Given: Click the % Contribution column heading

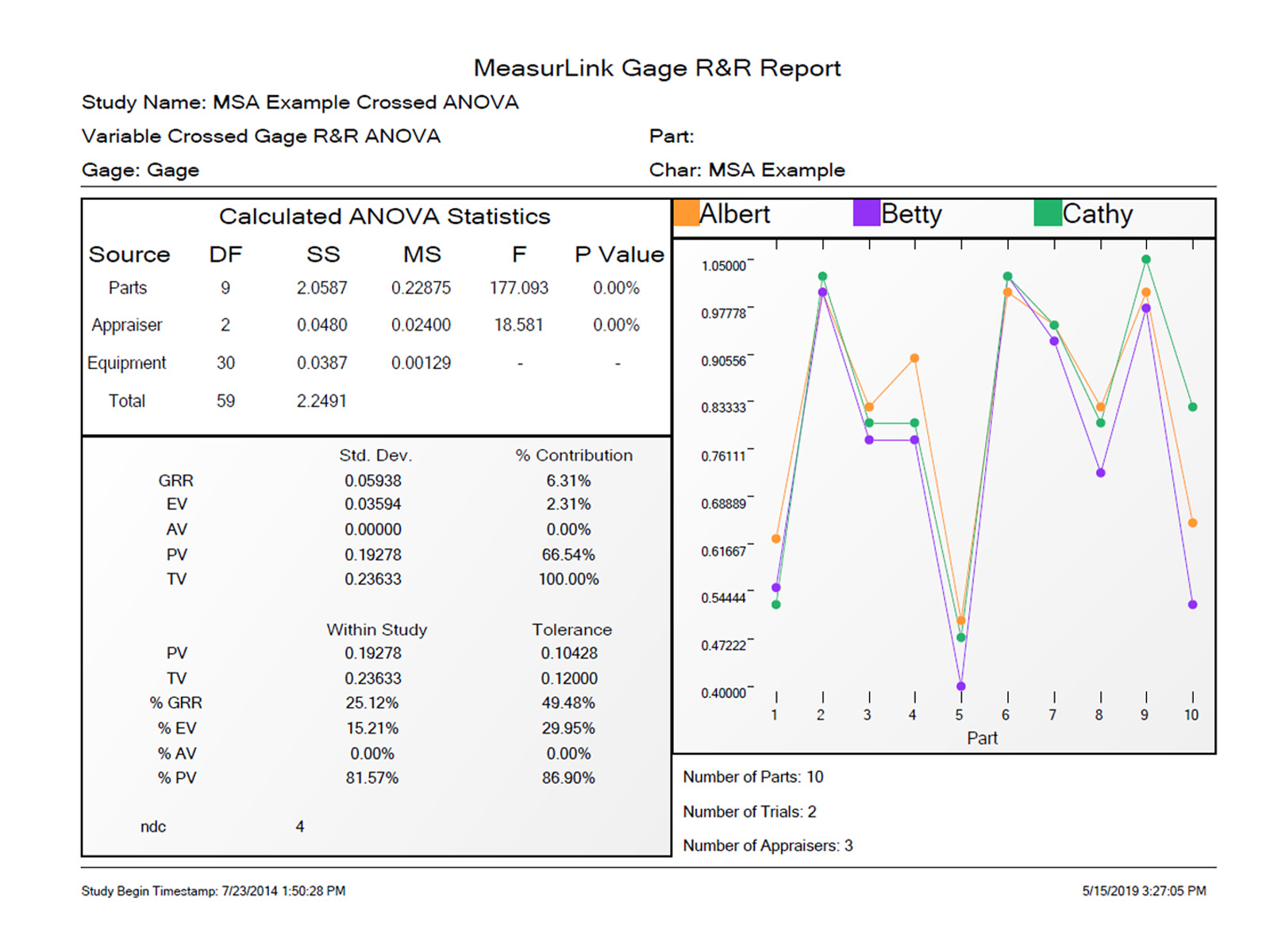Looking at the screenshot, I should [575, 455].
